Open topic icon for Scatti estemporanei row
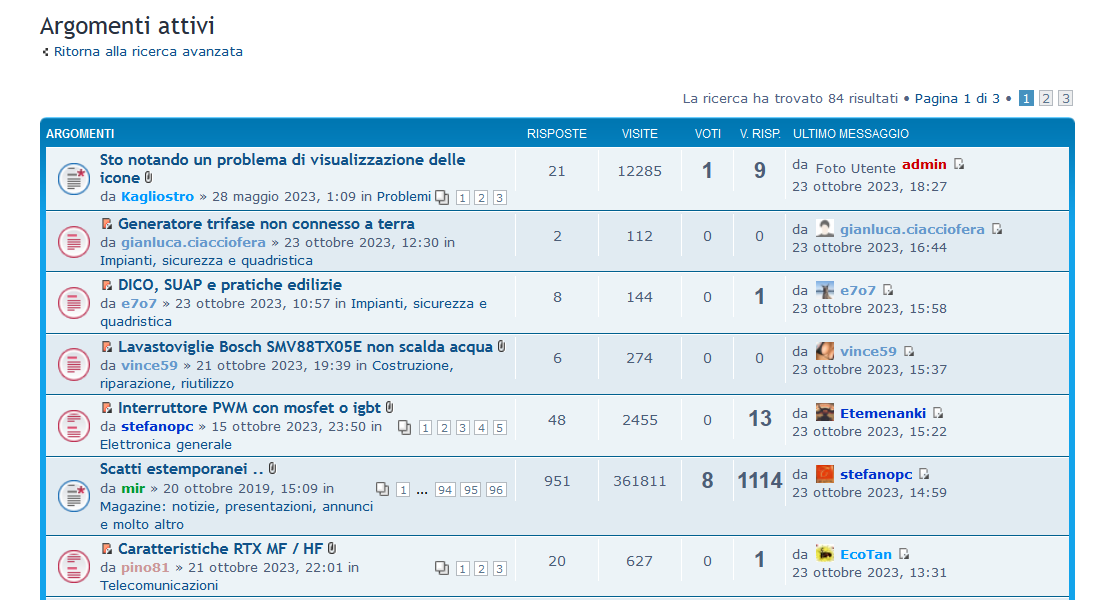Viewport: 1099px width, 600px height. (x=71, y=494)
